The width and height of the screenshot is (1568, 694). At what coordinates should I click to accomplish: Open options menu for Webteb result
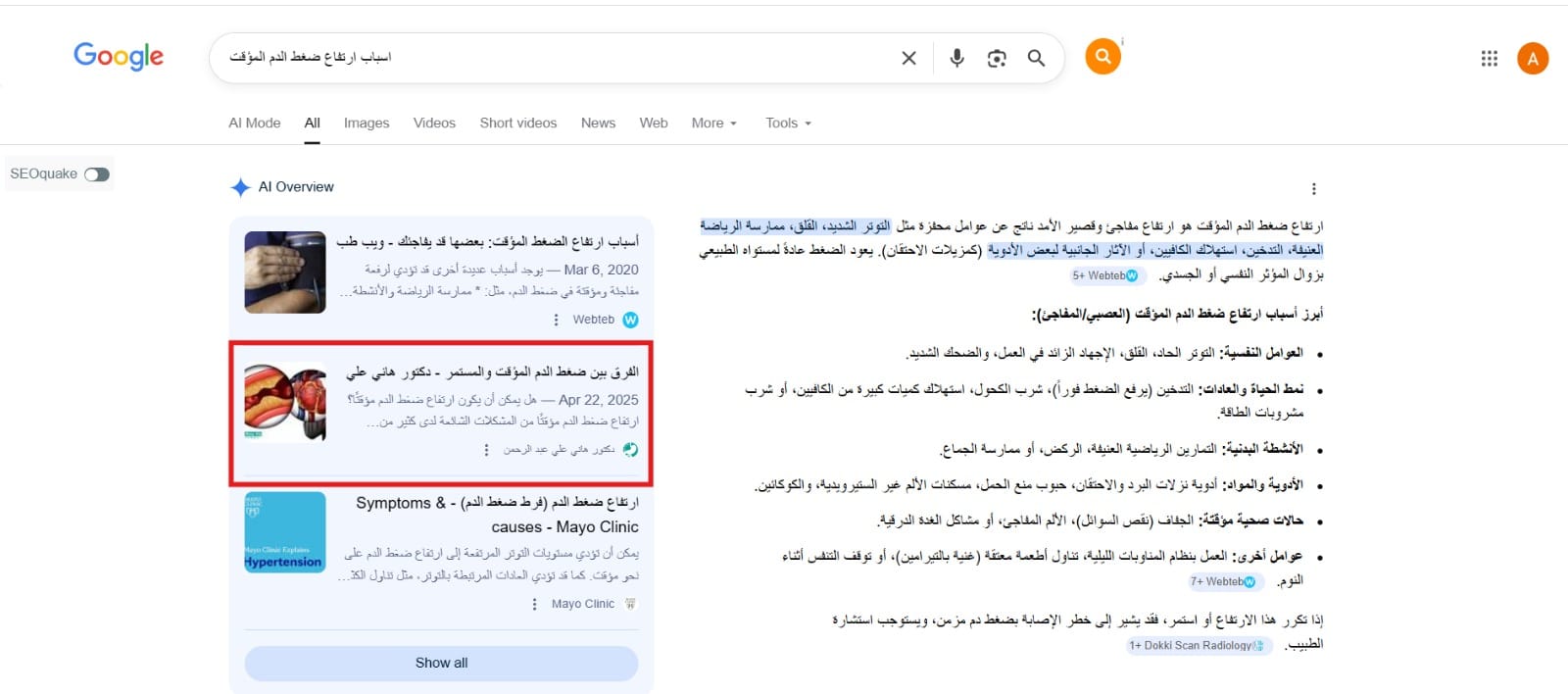(x=556, y=320)
